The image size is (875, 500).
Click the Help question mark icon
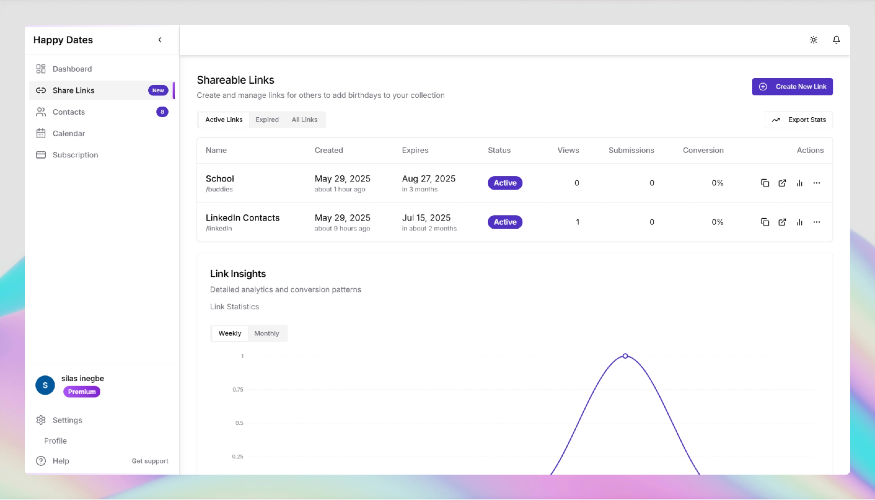pyautogui.click(x=41, y=461)
